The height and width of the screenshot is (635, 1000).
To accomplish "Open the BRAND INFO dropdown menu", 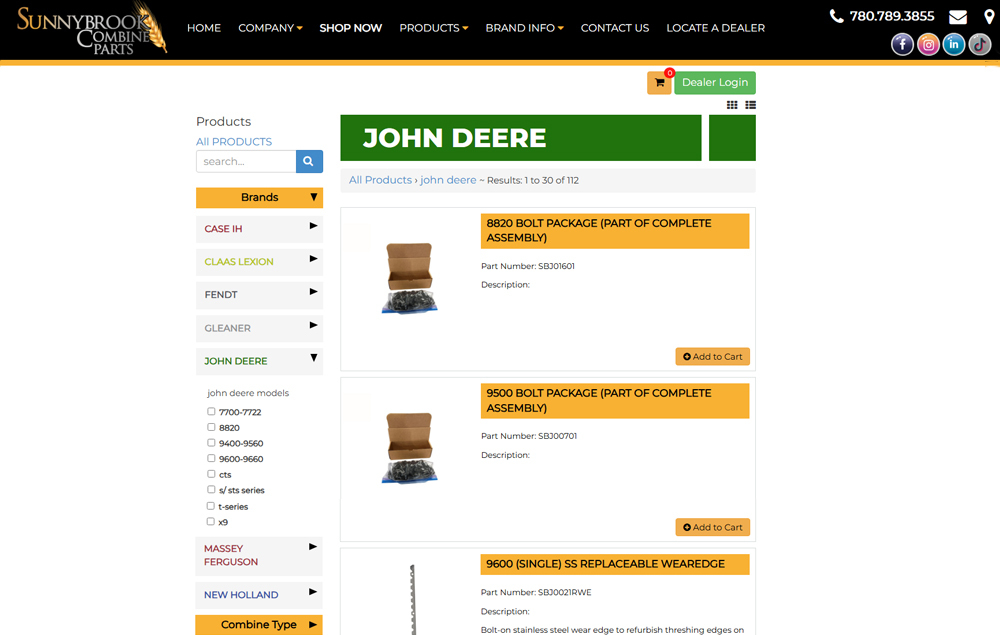I will point(524,28).
